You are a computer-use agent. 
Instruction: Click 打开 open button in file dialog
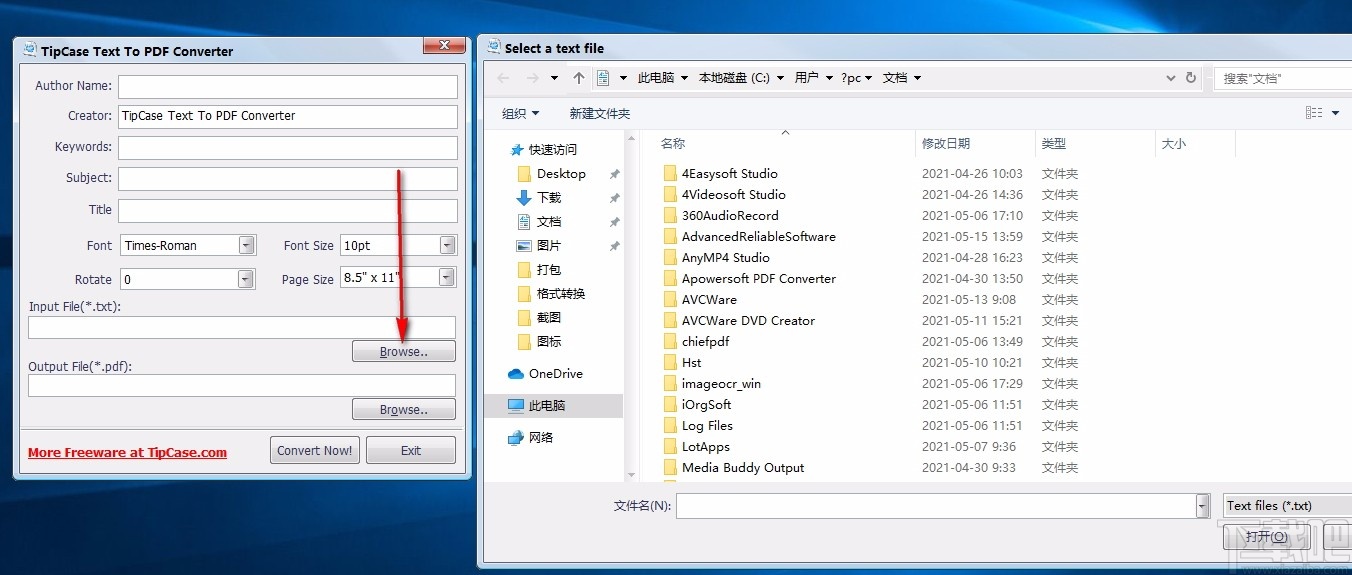[1266, 537]
